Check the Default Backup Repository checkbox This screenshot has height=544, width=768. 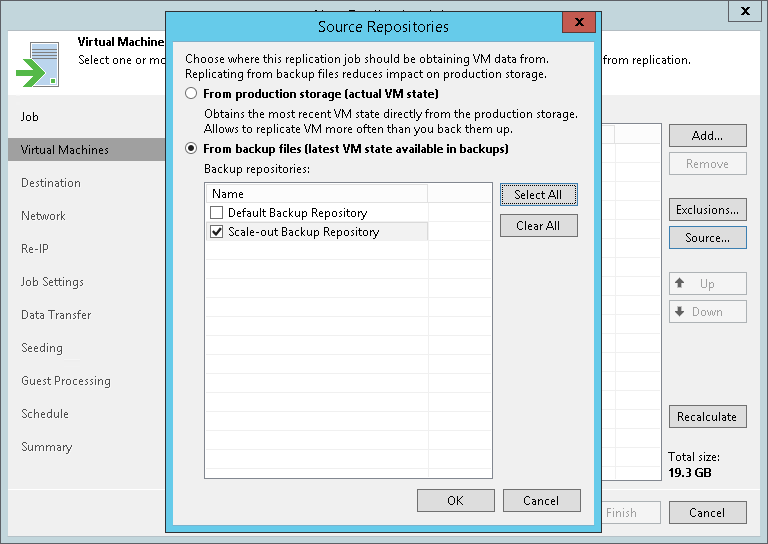(216, 213)
